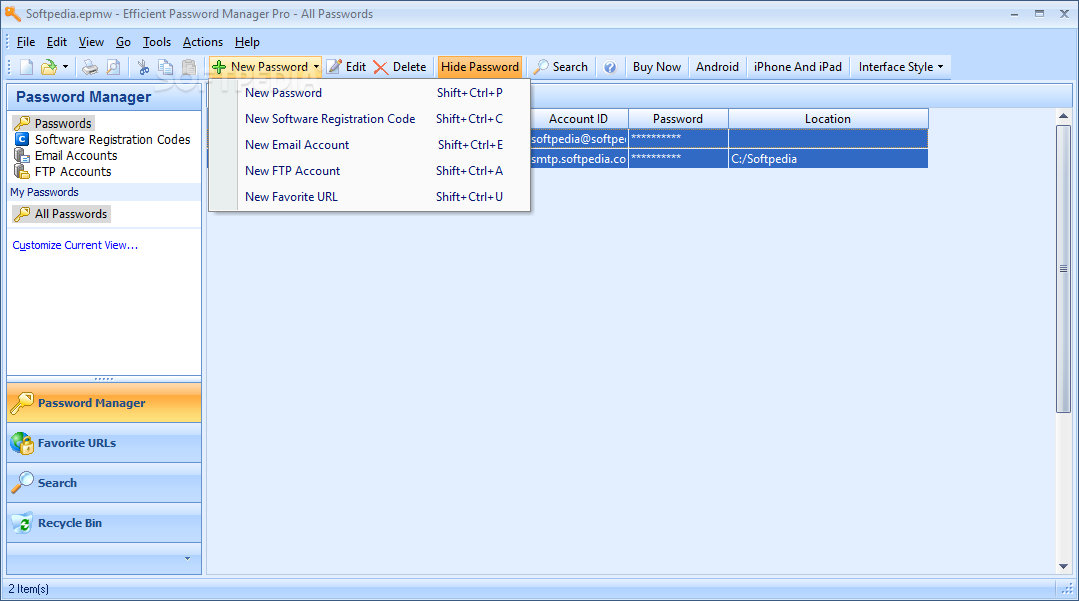1079x601 pixels.
Task: Choose New Password from dropdown menu
Action: (x=370, y=93)
